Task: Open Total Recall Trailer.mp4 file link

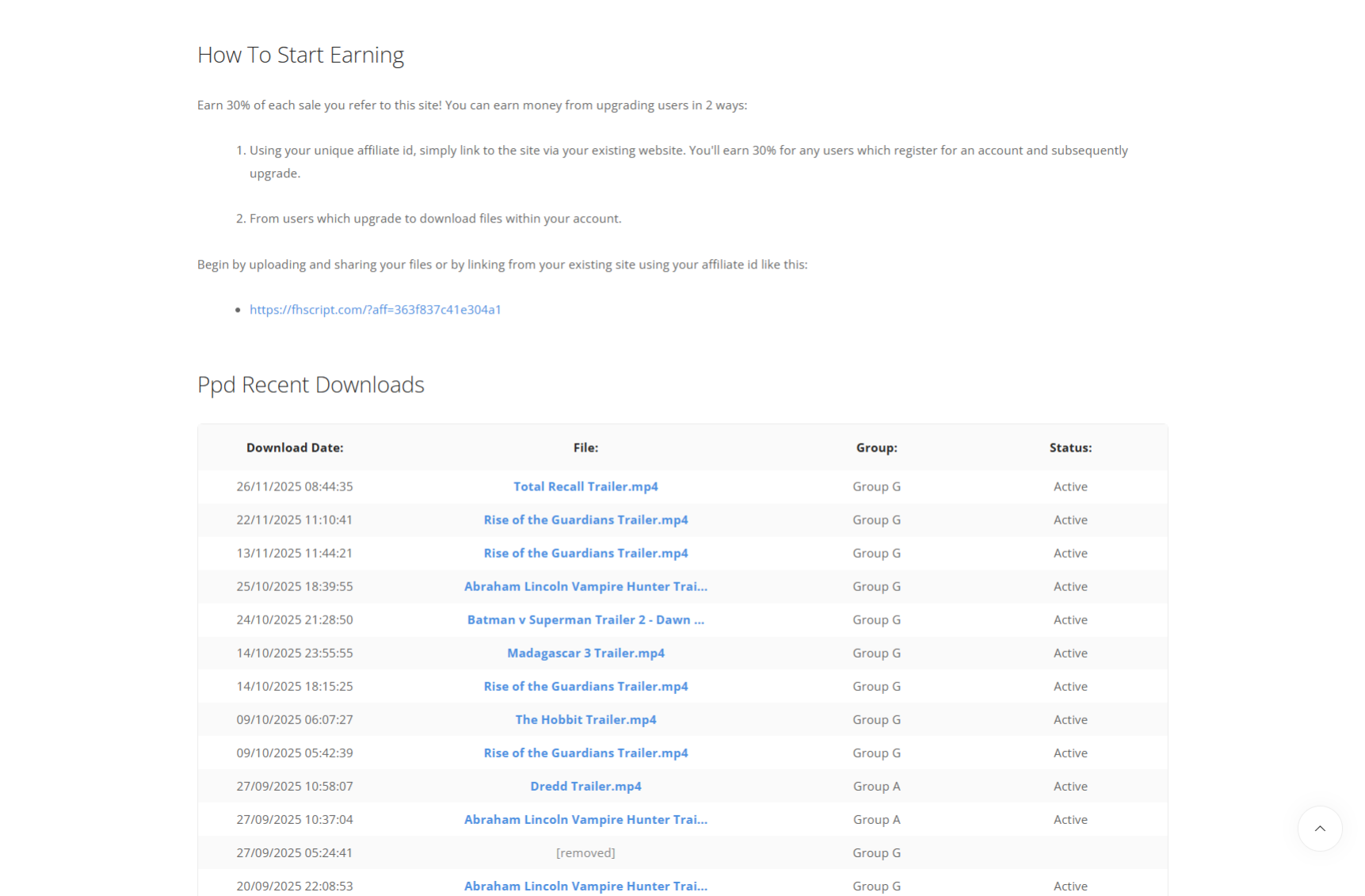Action: click(x=585, y=486)
